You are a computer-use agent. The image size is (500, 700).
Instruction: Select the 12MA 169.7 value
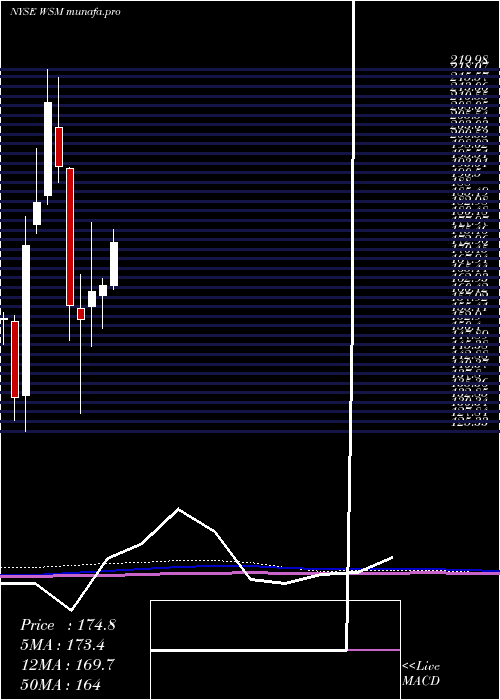tap(67, 664)
